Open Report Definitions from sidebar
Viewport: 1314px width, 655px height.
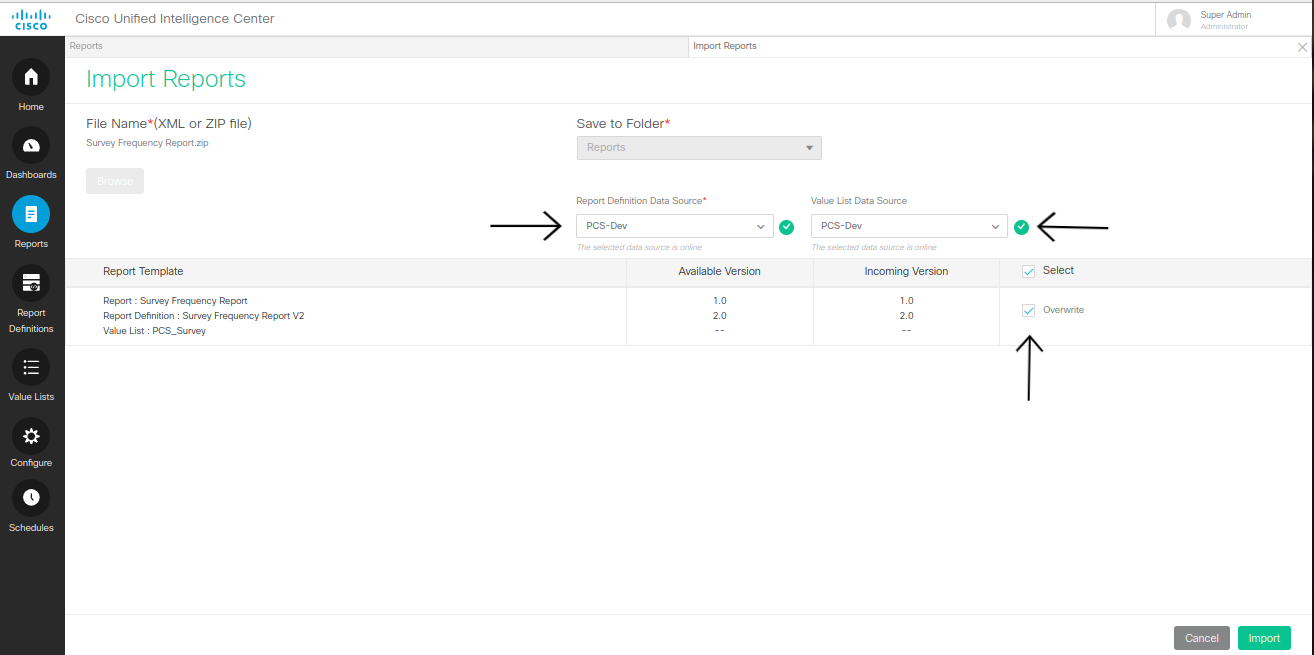[31, 283]
